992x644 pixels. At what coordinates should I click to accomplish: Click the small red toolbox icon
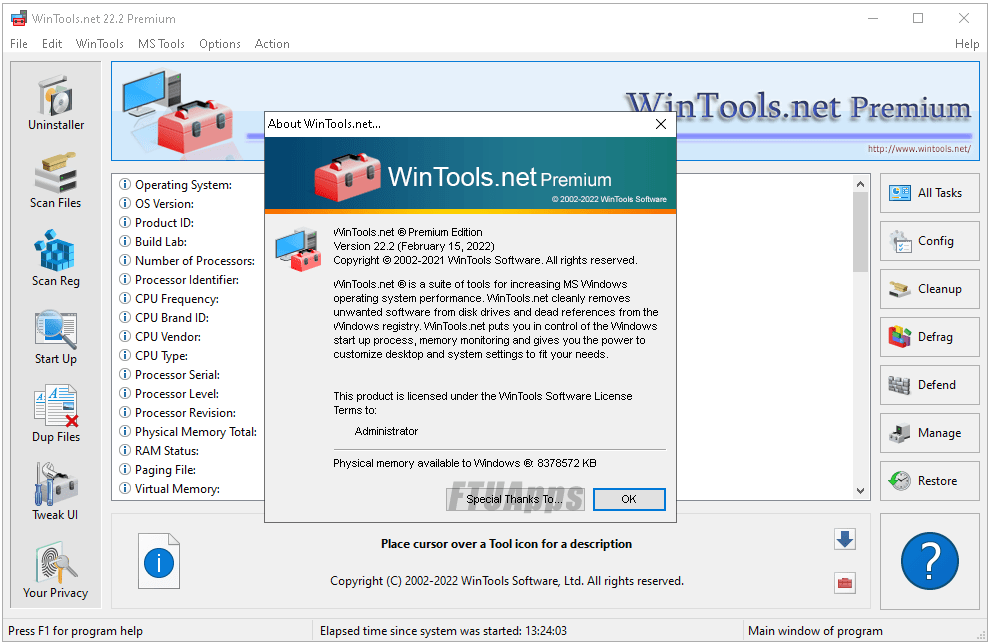coord(845,583)
